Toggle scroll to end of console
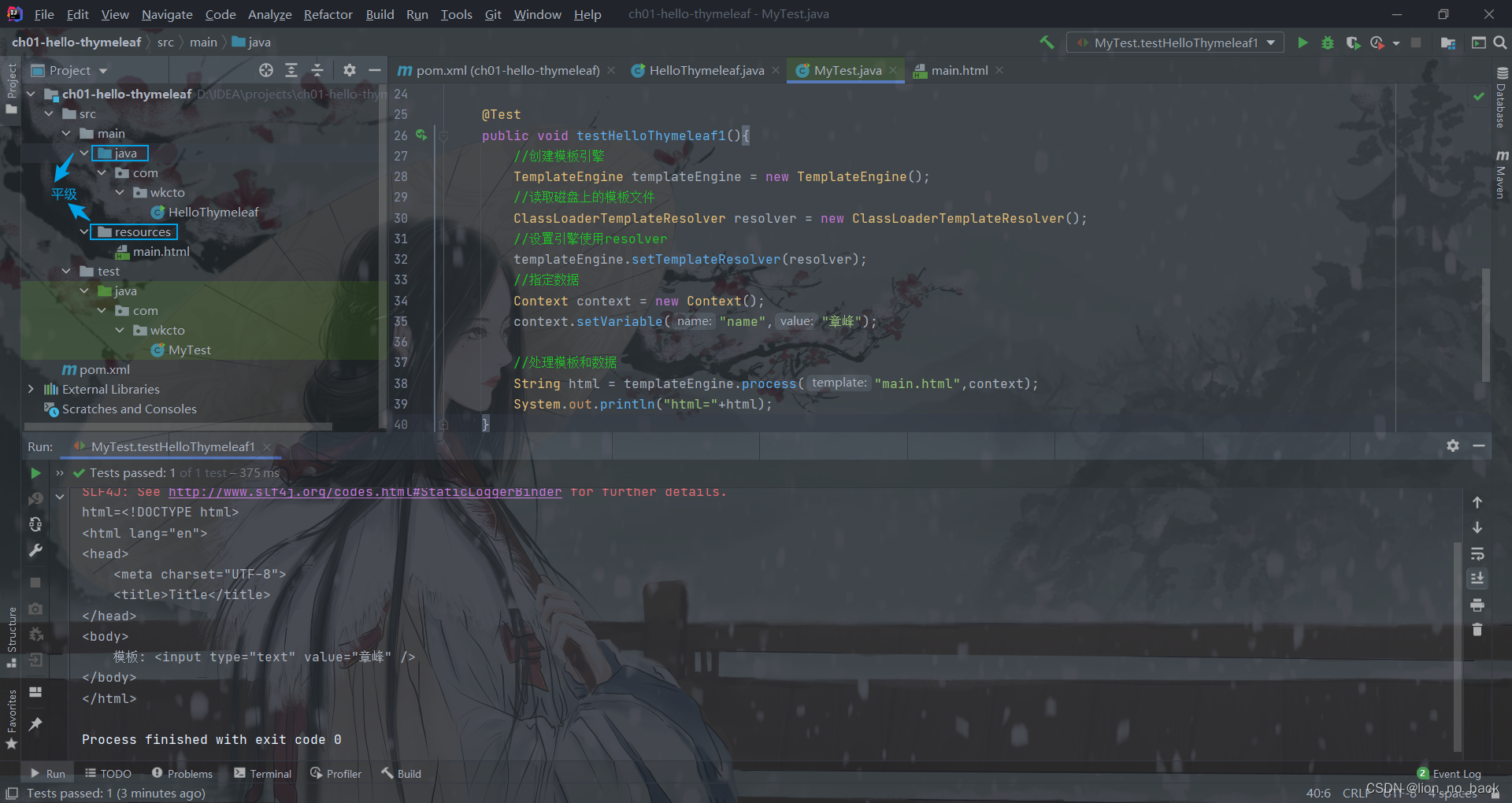 (x=1477, y=579)
